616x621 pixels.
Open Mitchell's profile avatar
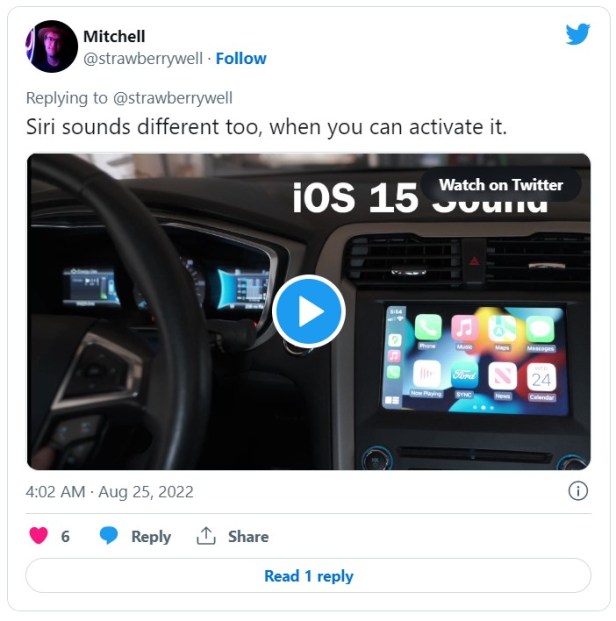(x=51, y=46)
